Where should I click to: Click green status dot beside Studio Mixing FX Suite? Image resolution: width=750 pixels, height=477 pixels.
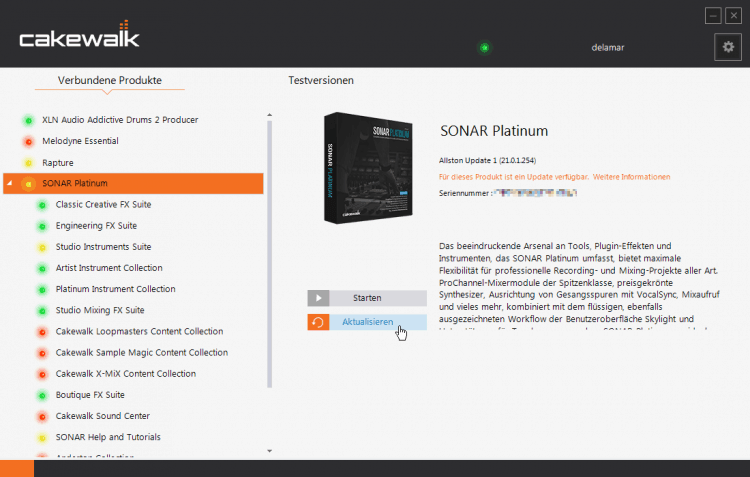click(42, 311)
